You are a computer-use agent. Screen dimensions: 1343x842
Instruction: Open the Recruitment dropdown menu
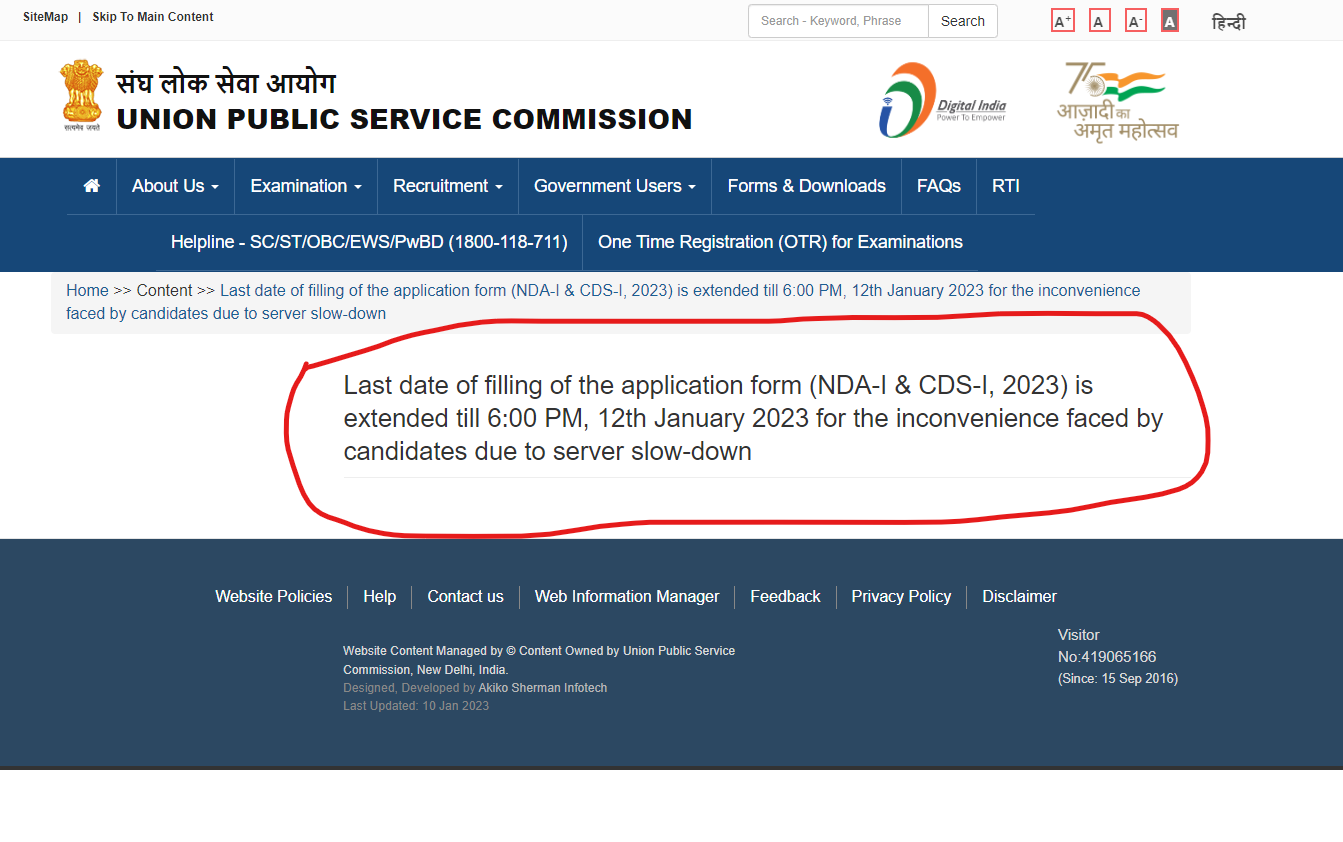tap(447, 186)
